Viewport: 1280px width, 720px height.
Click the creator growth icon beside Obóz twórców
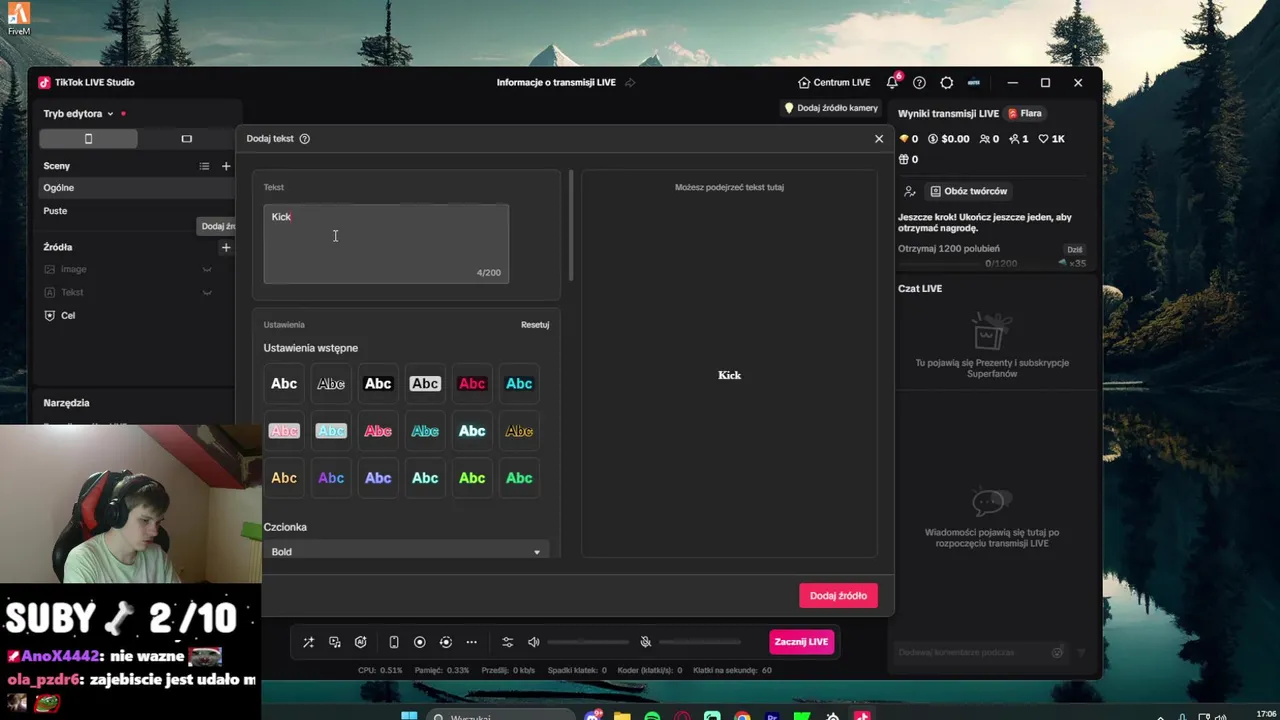click(x=909, y=191)
